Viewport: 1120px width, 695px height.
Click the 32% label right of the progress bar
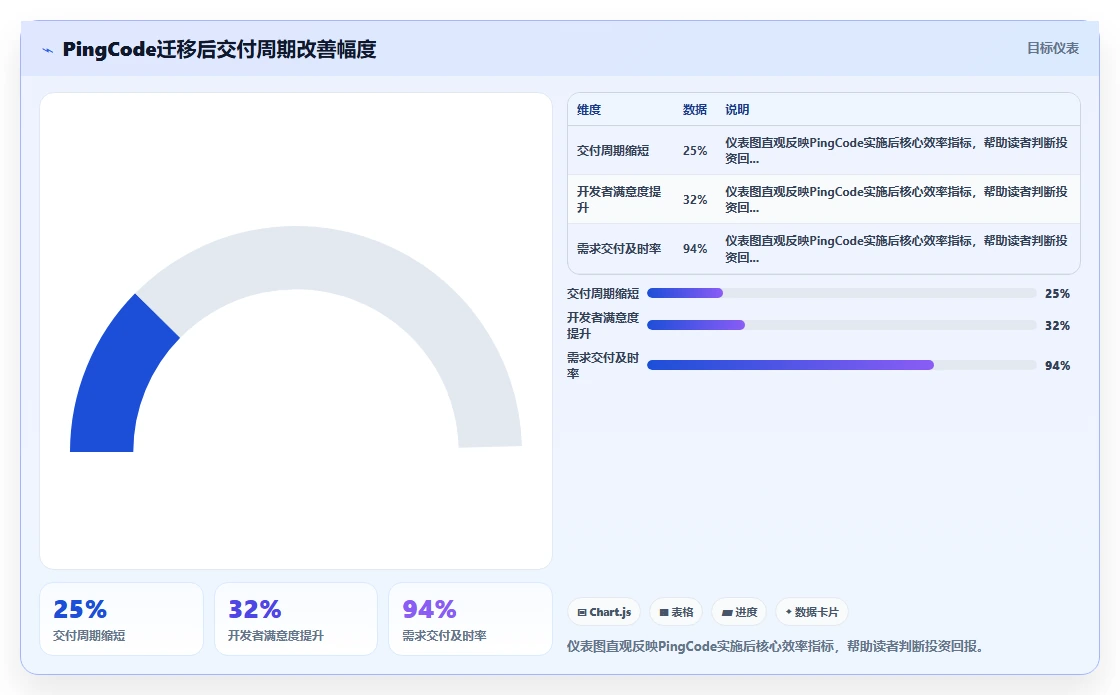coord(1057,326)
